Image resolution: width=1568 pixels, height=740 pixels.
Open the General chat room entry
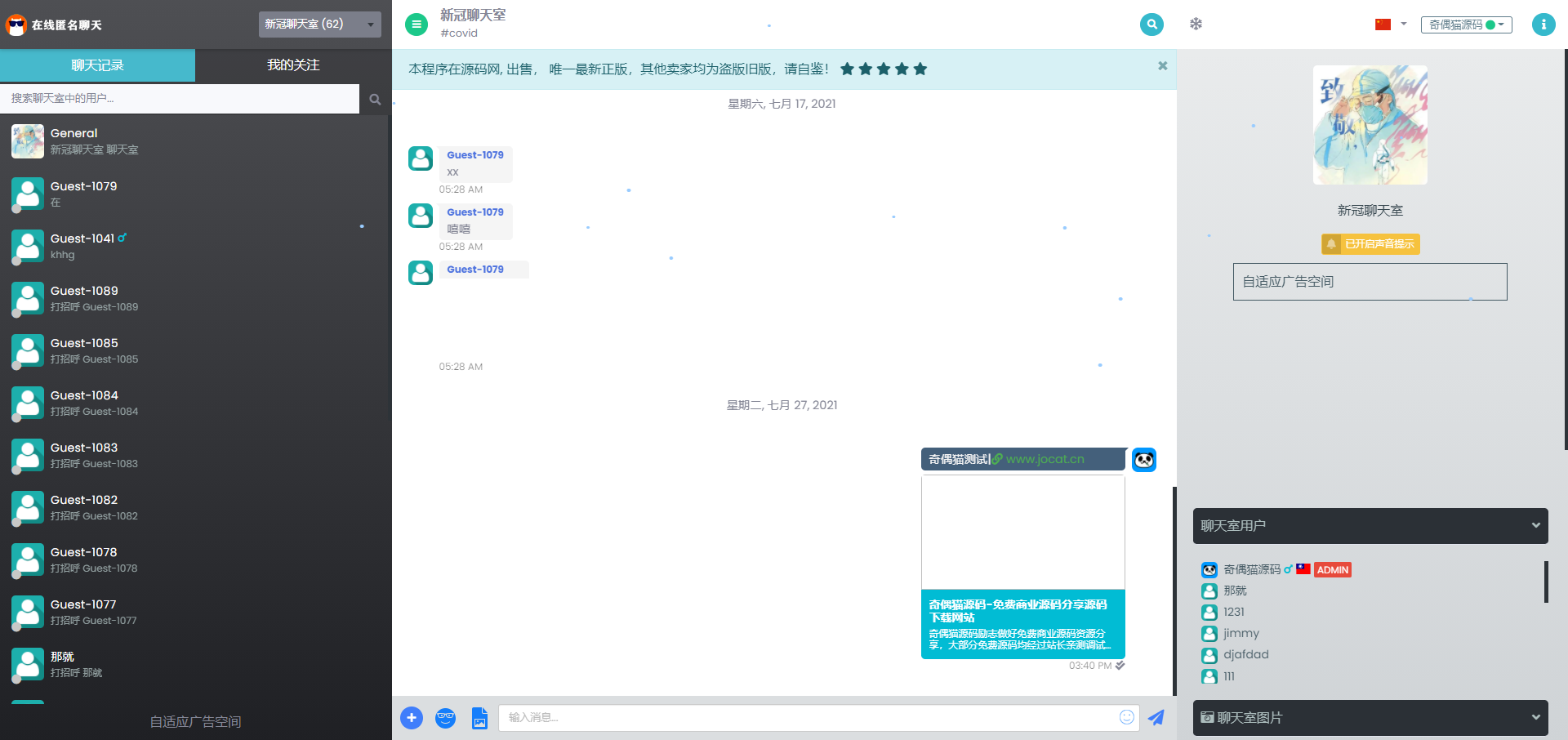point(195,141)
